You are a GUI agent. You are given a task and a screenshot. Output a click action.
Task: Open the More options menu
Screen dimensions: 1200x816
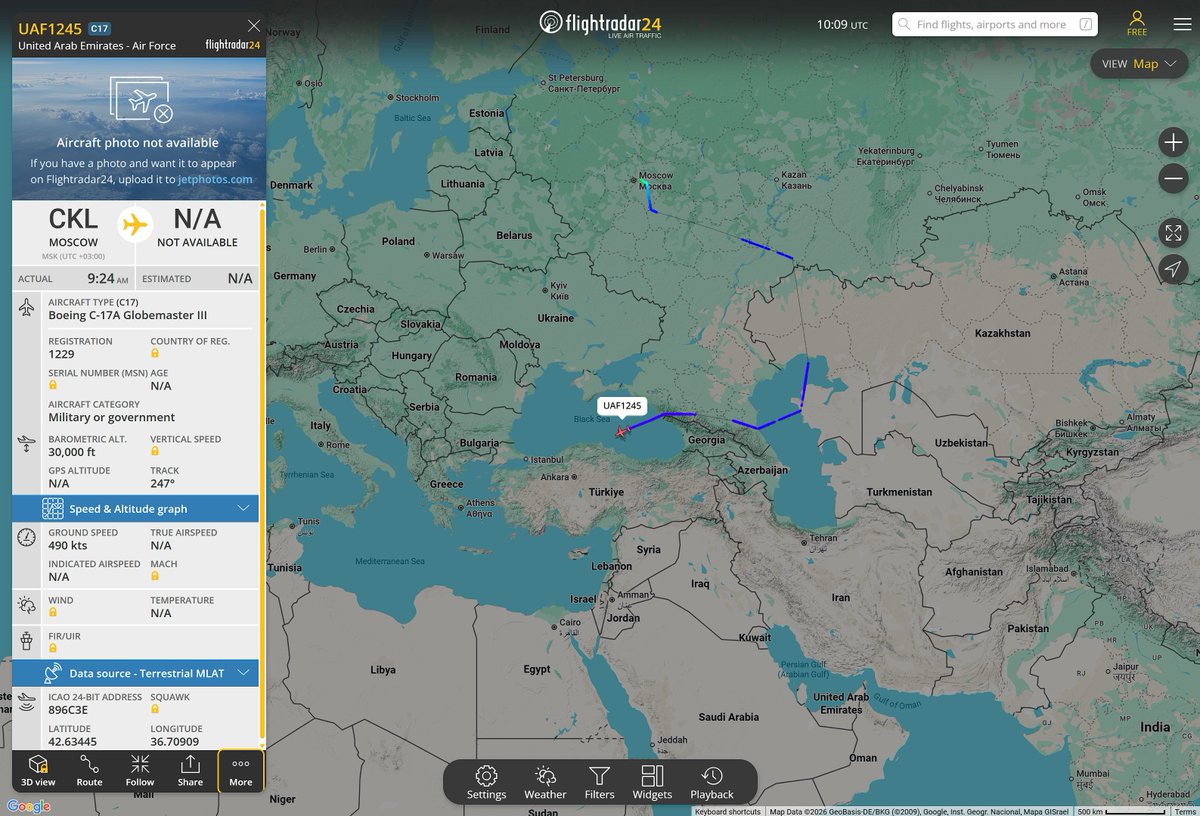tap(241, 771)
